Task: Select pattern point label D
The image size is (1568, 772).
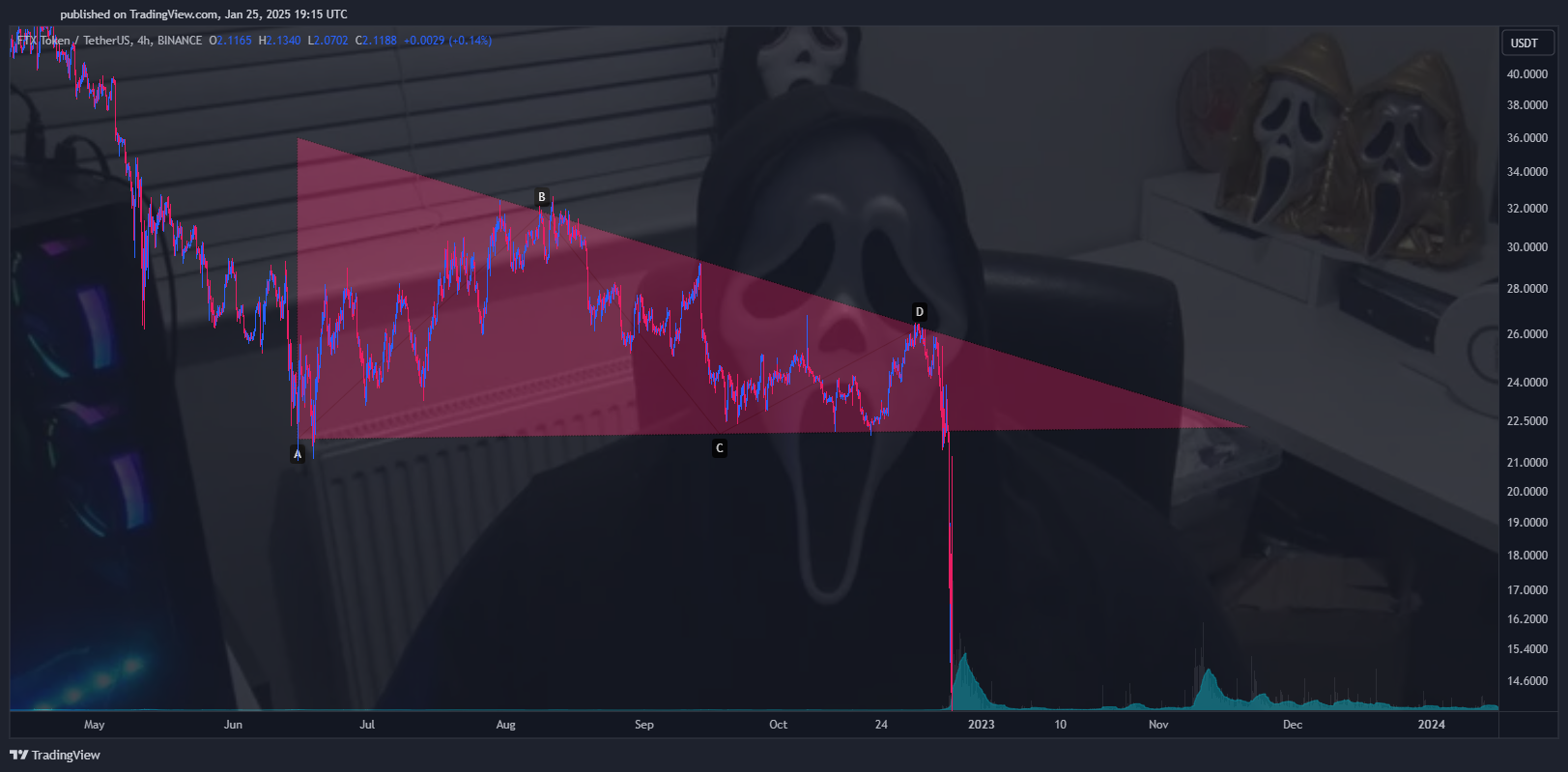Action: tap(920, 312)
